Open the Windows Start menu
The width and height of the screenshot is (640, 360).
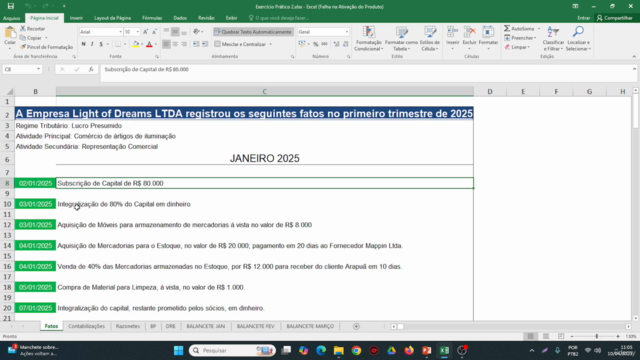(x=178, y=350)
